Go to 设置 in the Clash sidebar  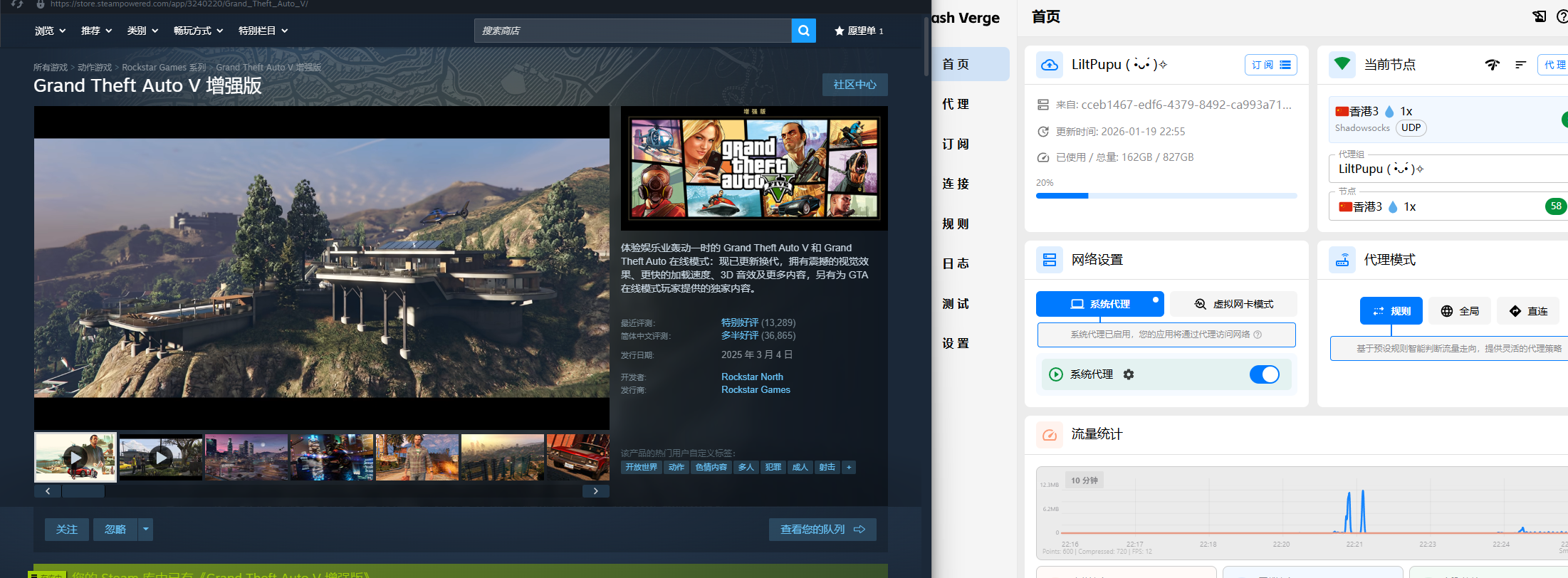coord(956,343)
